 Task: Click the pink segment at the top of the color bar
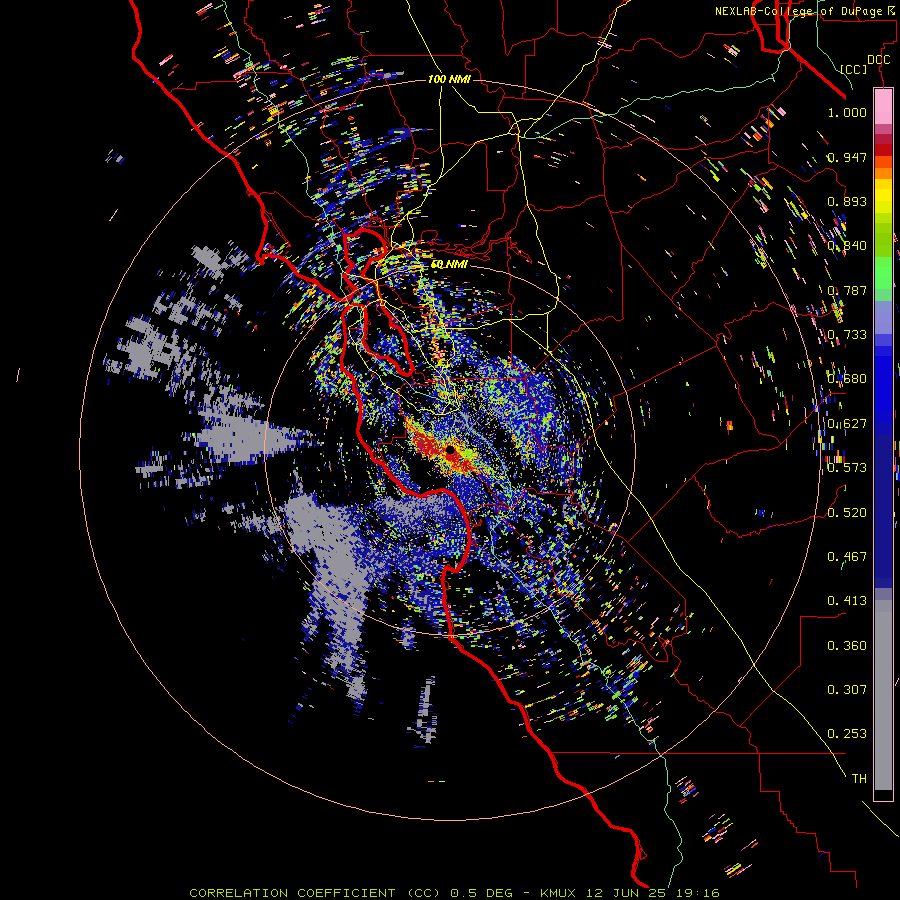pyautogui.click(x=883, y=106)
